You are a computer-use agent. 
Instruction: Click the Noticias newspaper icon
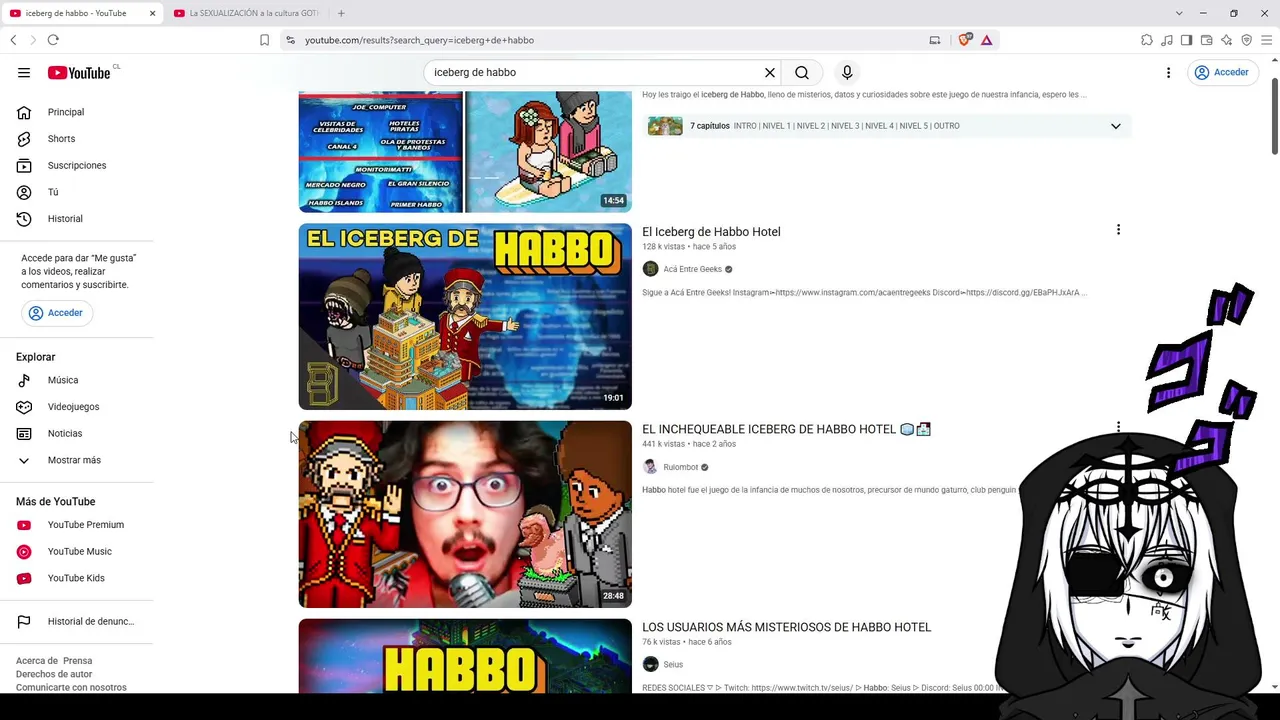point(24,433)
